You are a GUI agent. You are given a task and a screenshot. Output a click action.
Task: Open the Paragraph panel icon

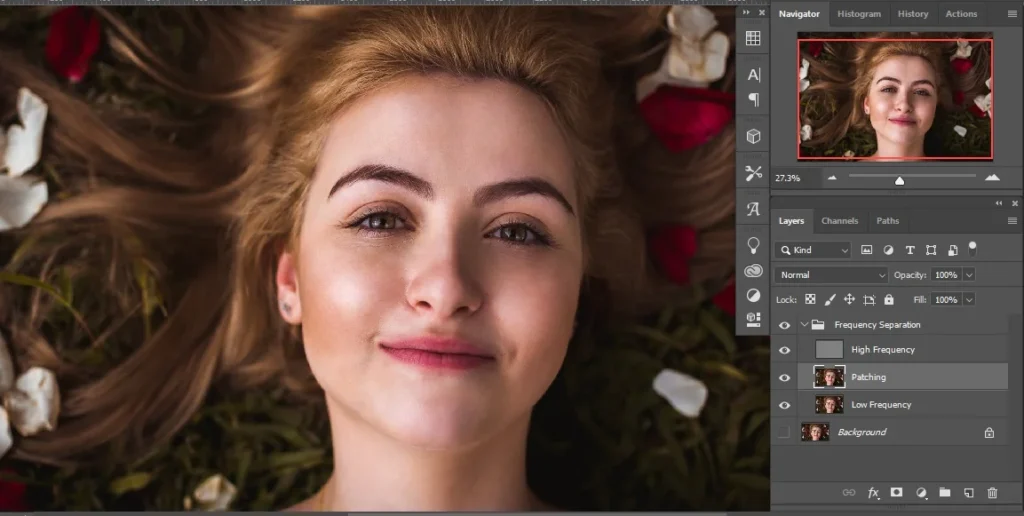[x=753, y=100]
